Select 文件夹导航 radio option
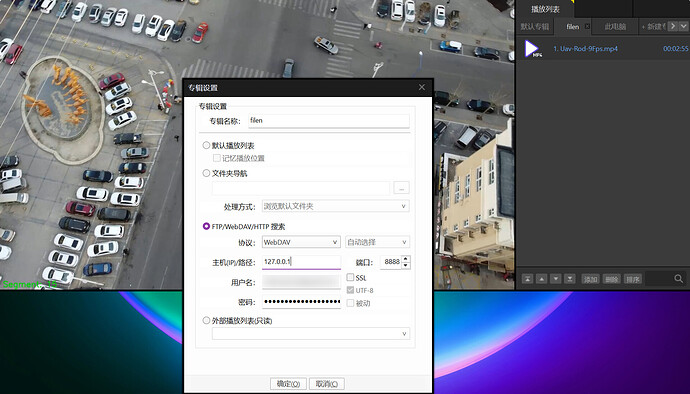The image size is (690, 394). click(x=206, y=173)
